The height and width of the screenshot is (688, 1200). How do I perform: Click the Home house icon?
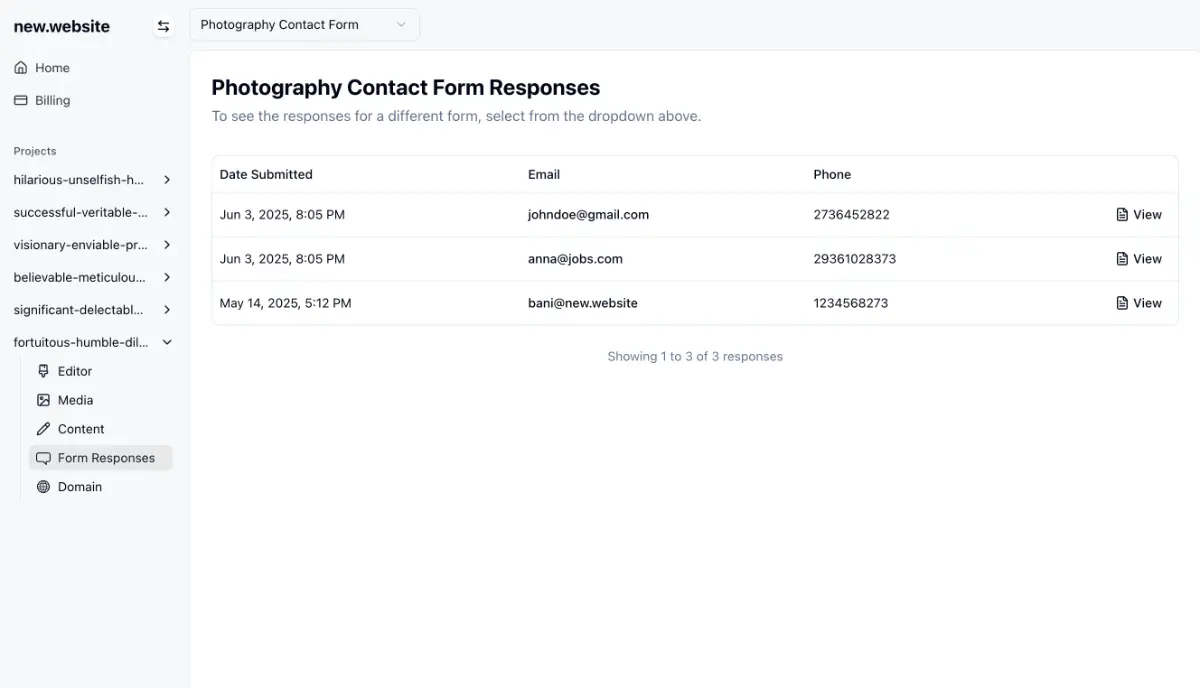21,68
